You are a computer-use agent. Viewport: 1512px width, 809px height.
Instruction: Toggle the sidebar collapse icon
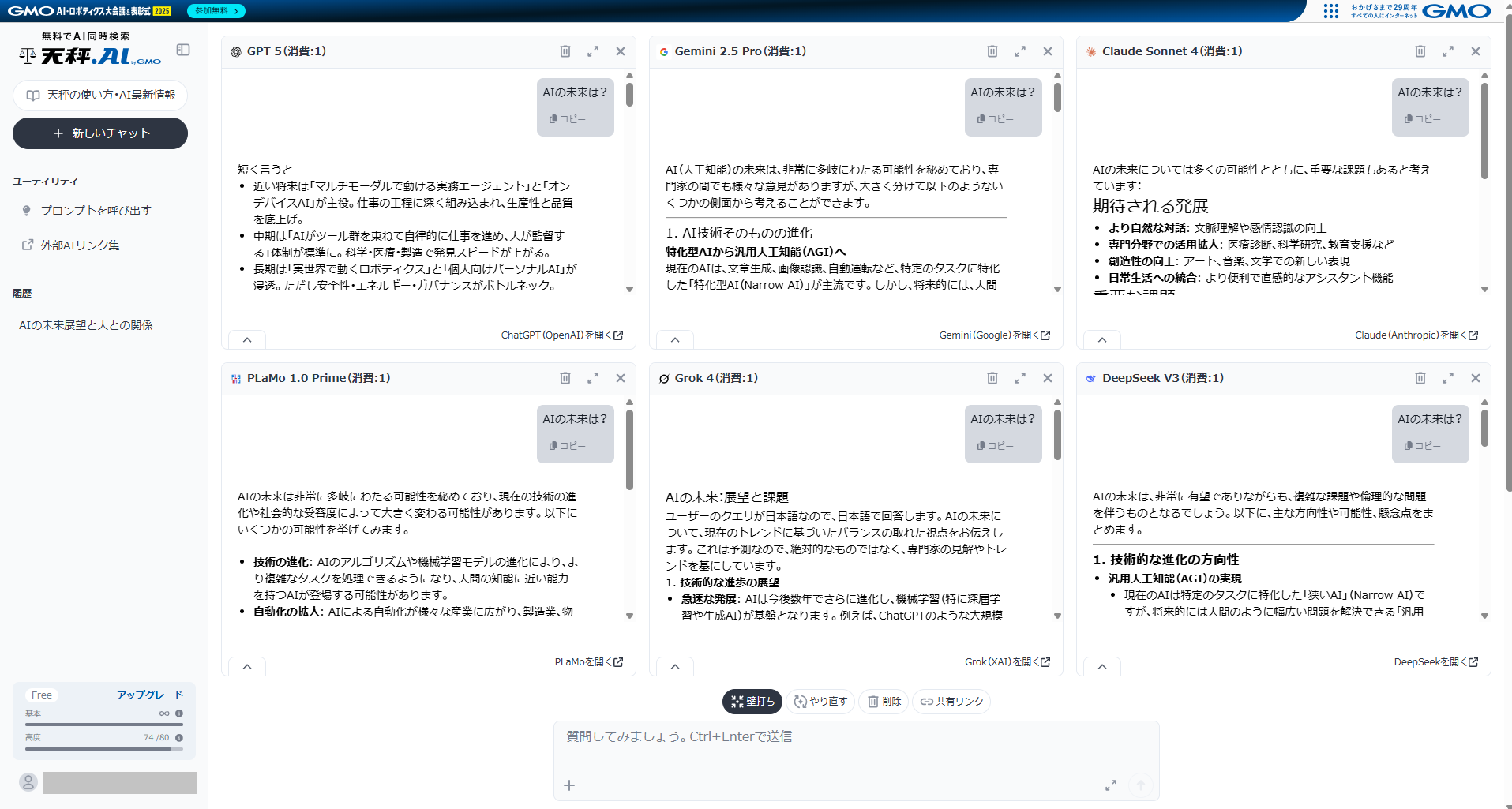[183, 50]
